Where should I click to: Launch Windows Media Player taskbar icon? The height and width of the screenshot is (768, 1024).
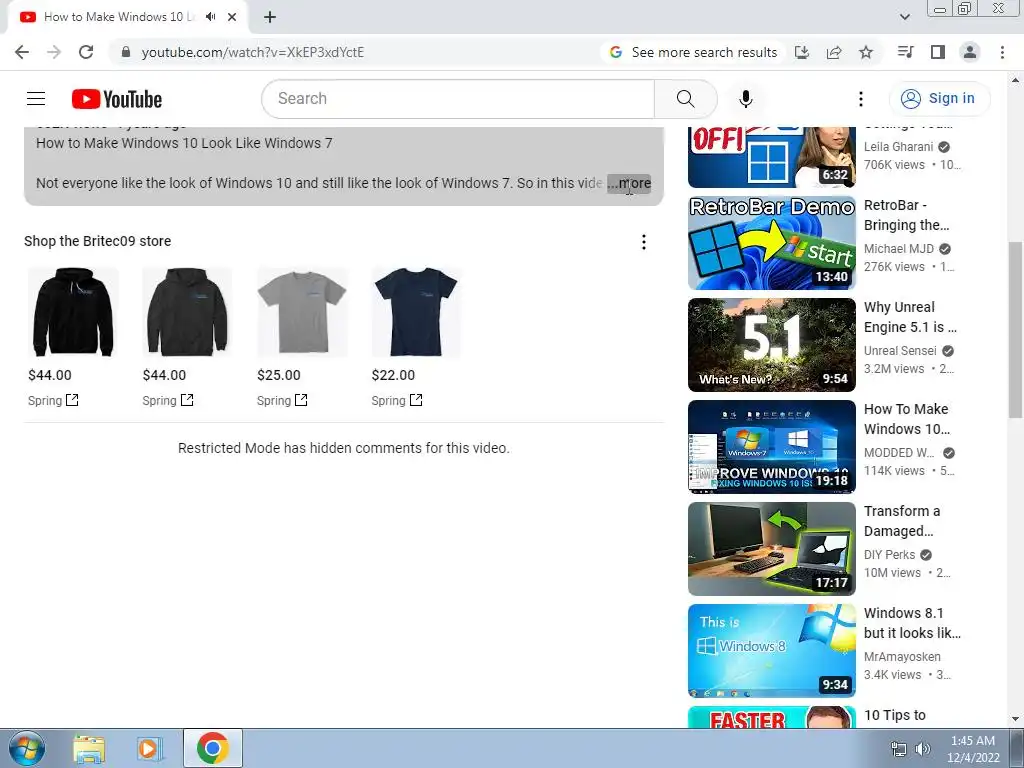point(150,748)
